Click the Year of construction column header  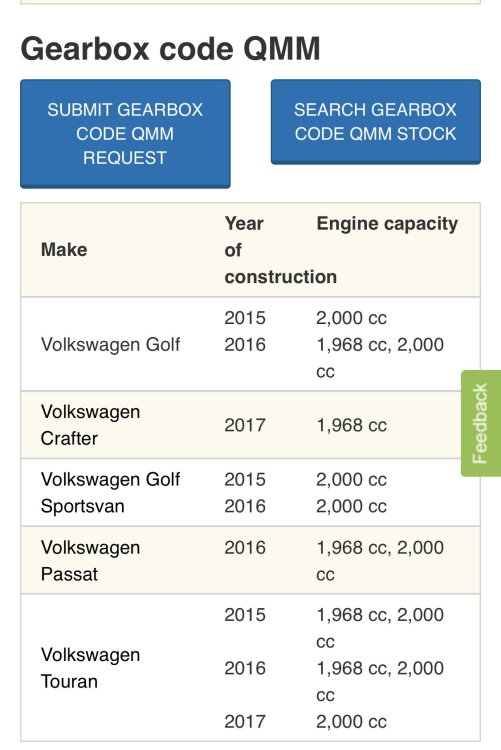coord(280,250)
